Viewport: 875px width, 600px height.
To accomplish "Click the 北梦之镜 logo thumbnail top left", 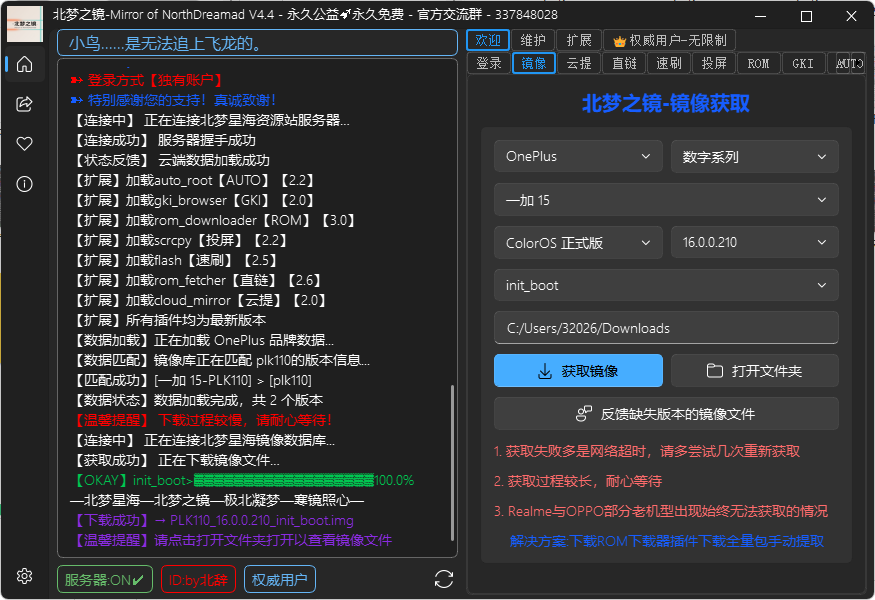I will click(x=24, y=23).
